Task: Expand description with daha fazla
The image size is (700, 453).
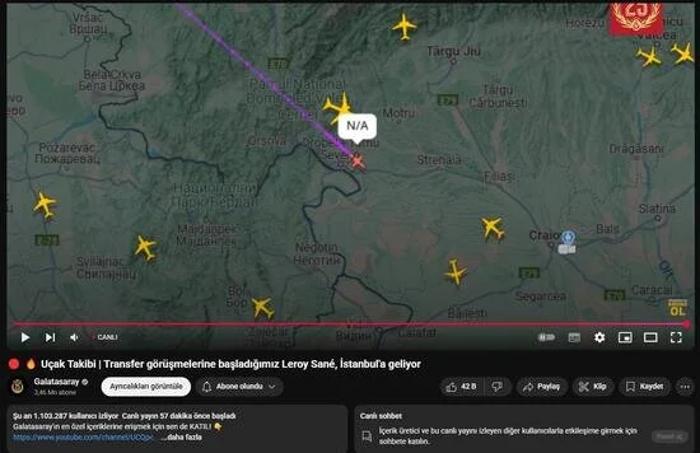Action: pos(181,437)
